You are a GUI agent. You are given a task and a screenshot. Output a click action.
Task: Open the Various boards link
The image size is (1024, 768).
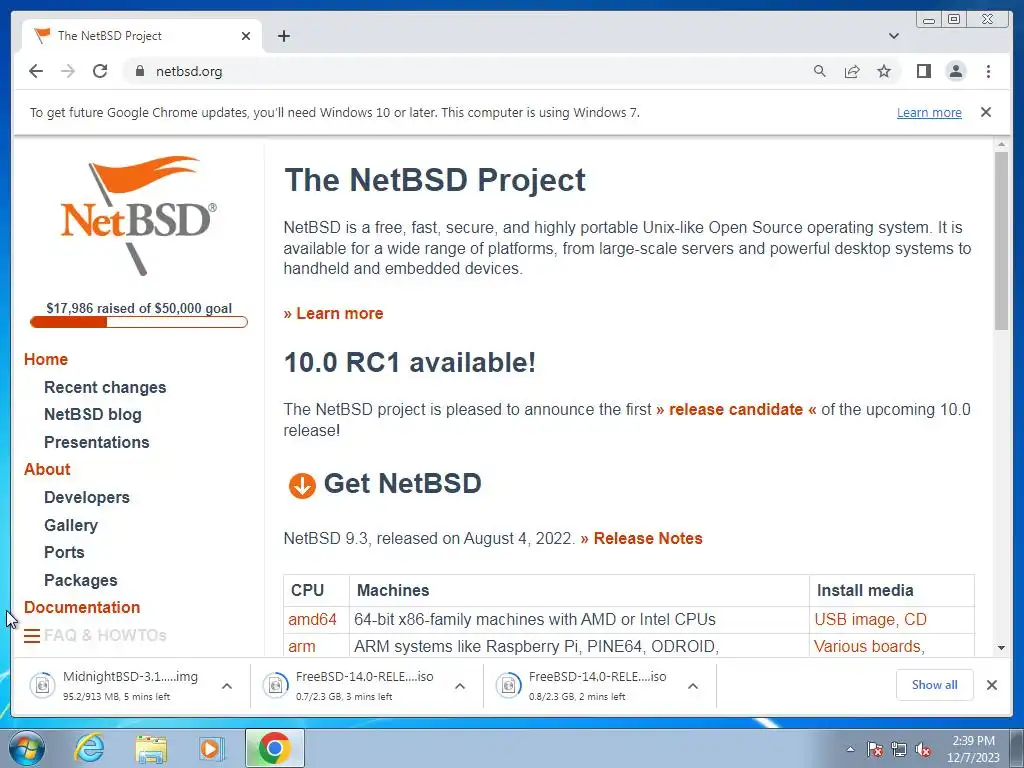click(x=869, y=647)
